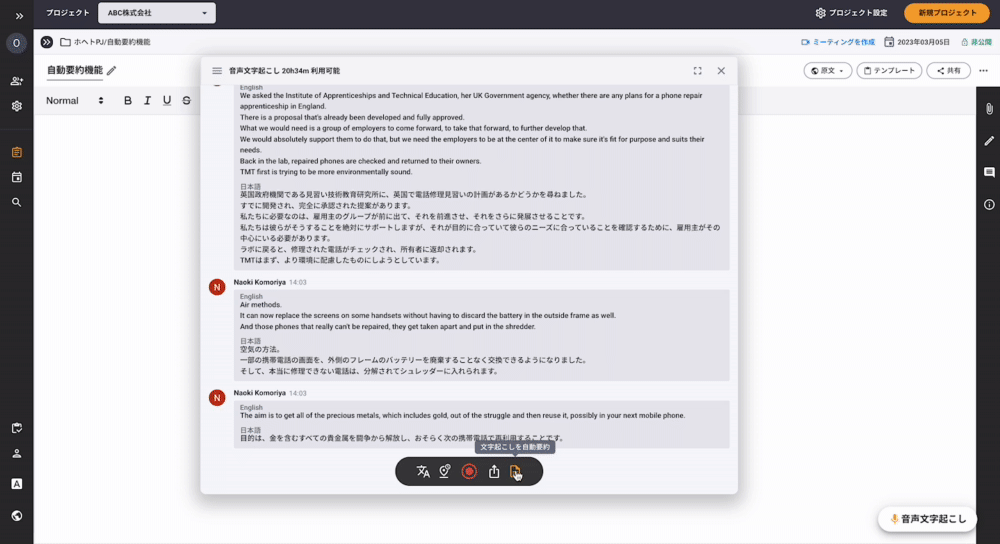This screenshot has width=1000, height=544.
Task: Click the 新規プロジェクト button
Action: (947, 13)
